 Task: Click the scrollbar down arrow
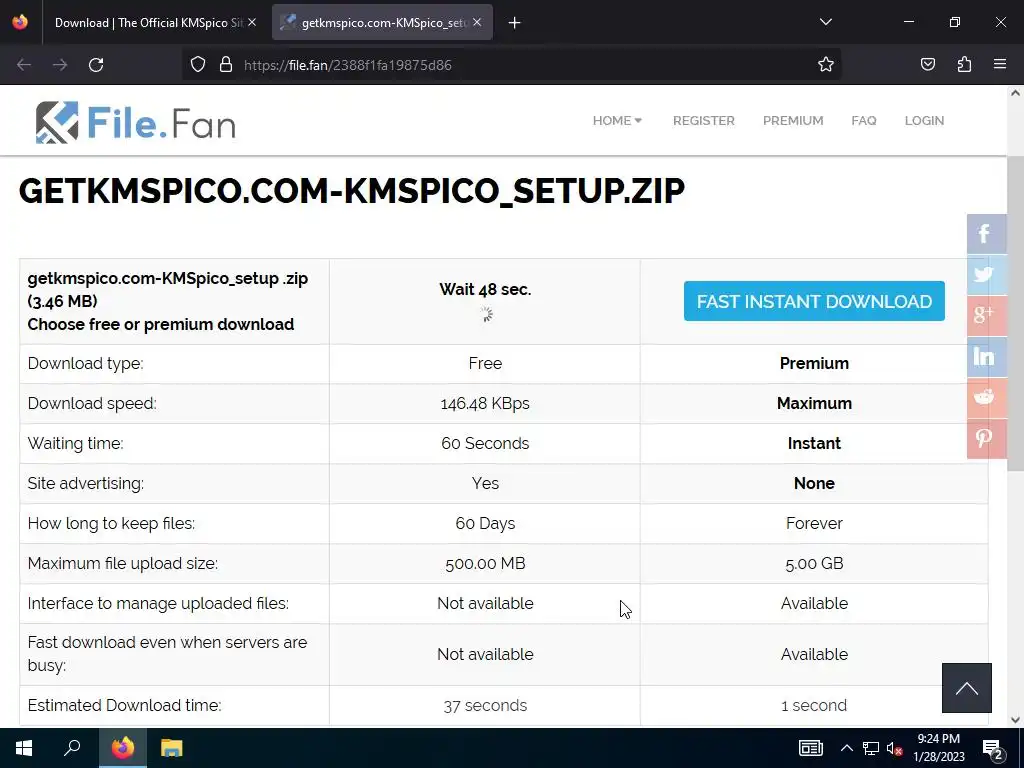(x=1016, y=720)
